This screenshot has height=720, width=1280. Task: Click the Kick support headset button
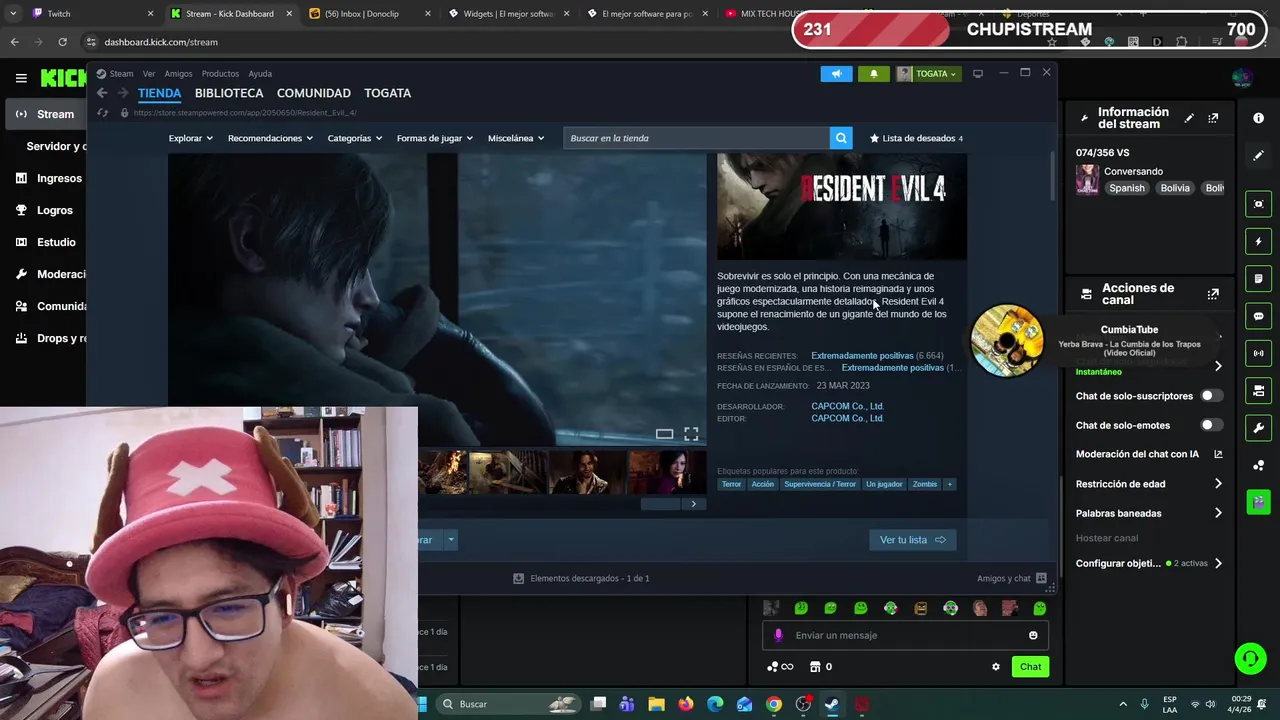(x=1250, y=658)
